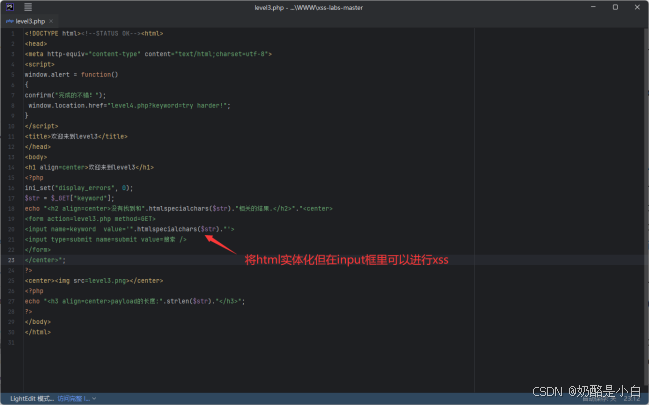This screenshot has width=650, height=406.
Task: Click the <h1 align=center> heading line
Action: pos(89,168)
